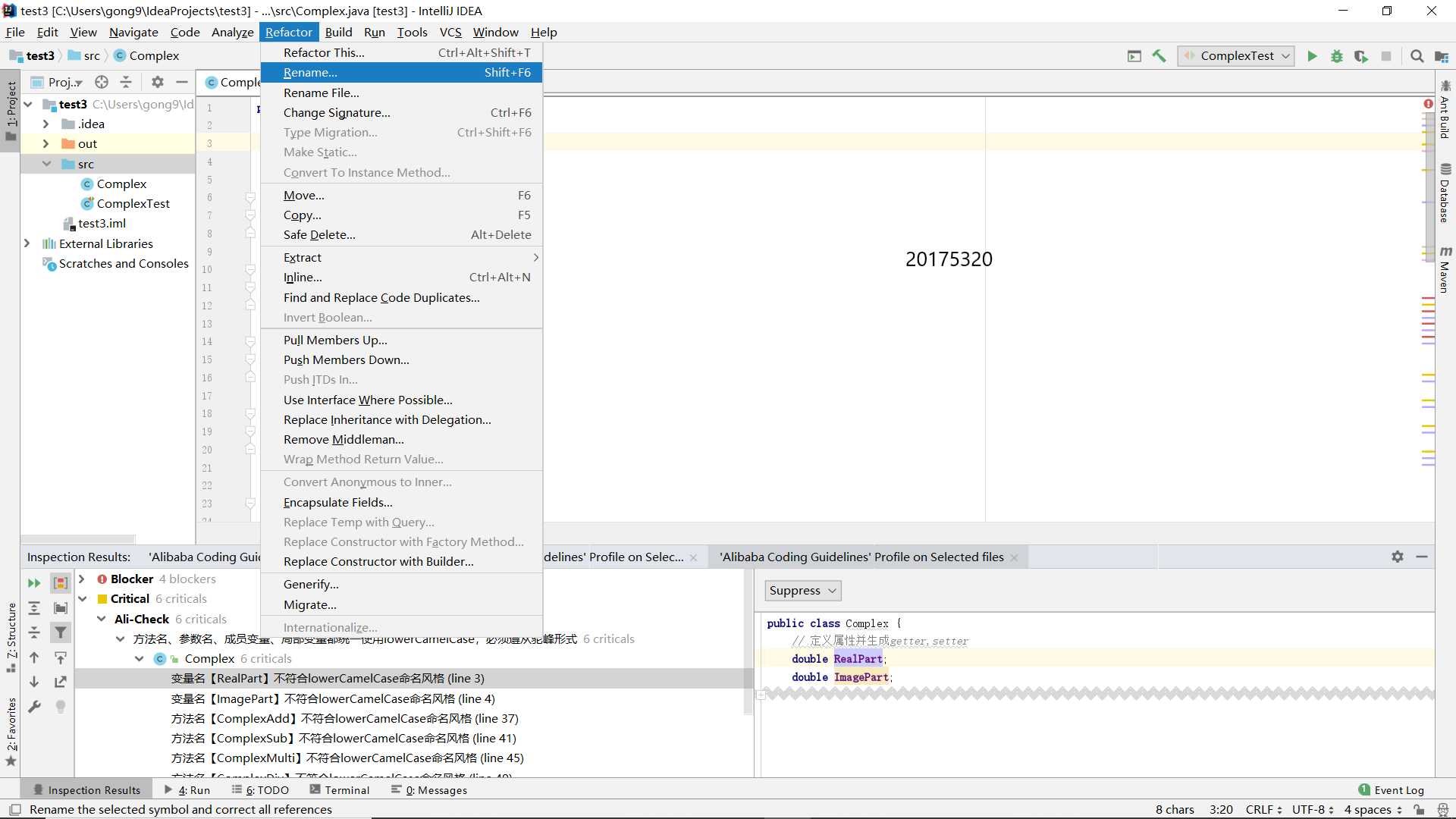Go to next problem down arrow
The height and width of the screenshot is (819, 1456).
pos(34,682)
